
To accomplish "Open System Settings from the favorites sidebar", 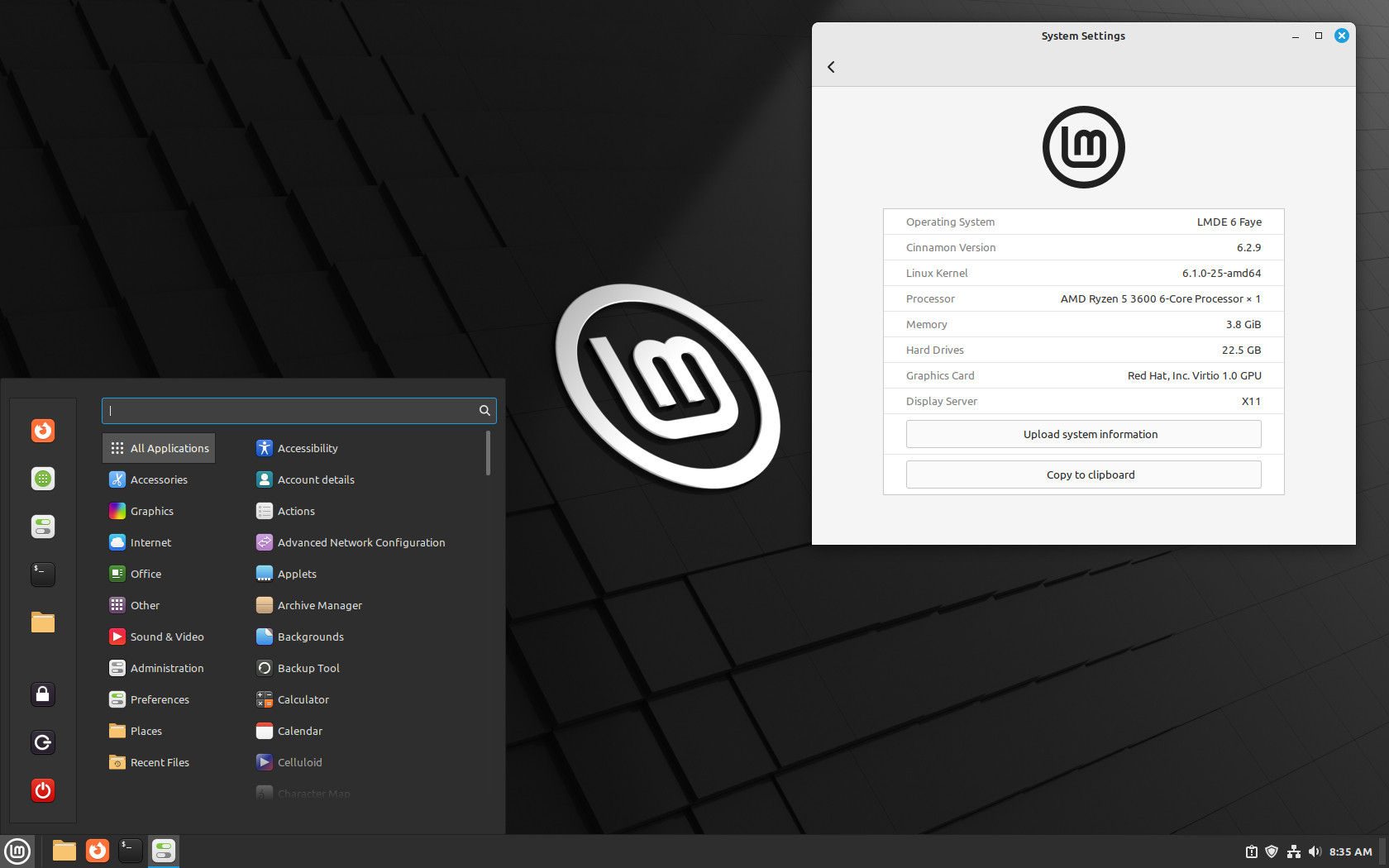I will [43, 527].
